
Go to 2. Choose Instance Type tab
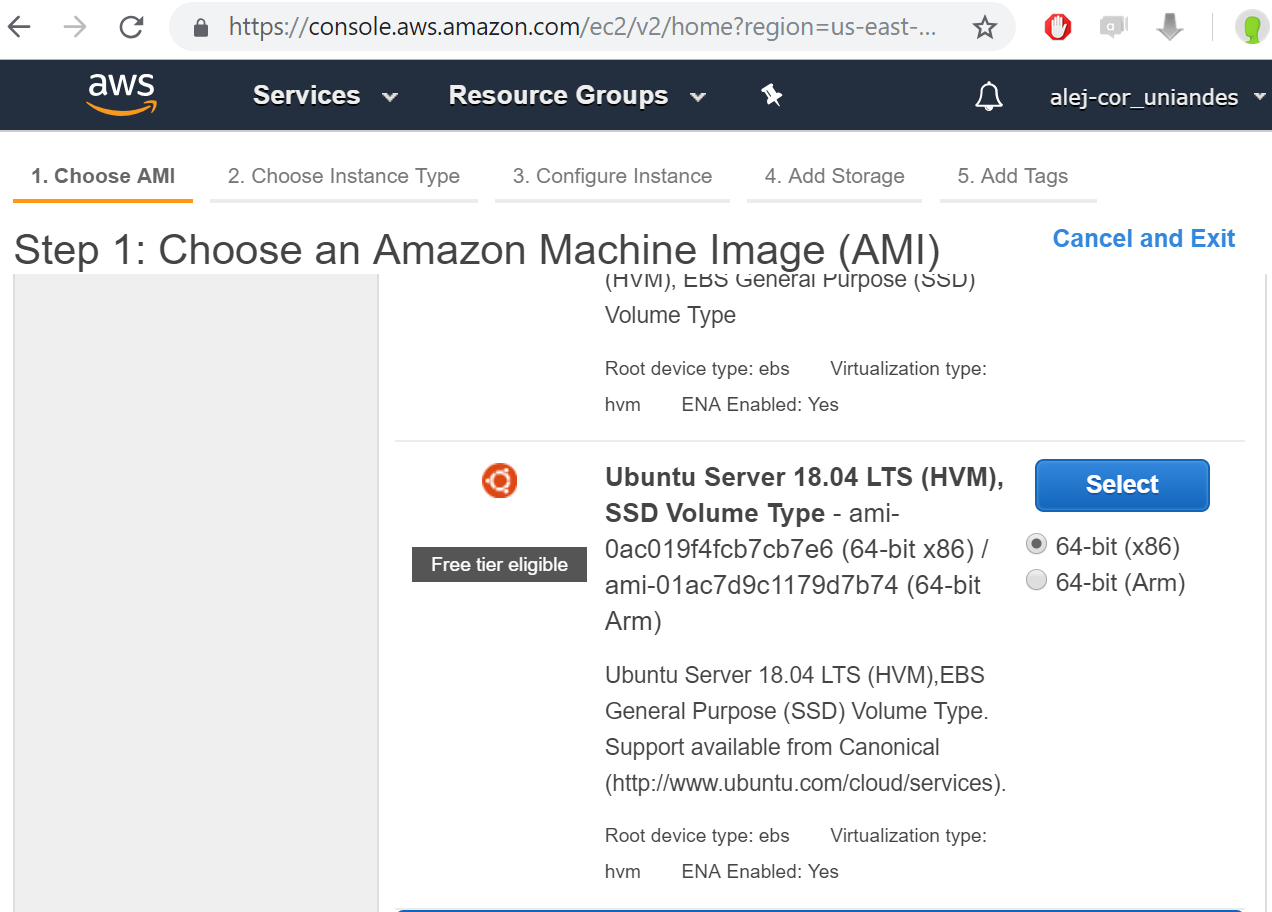point(344,177)
